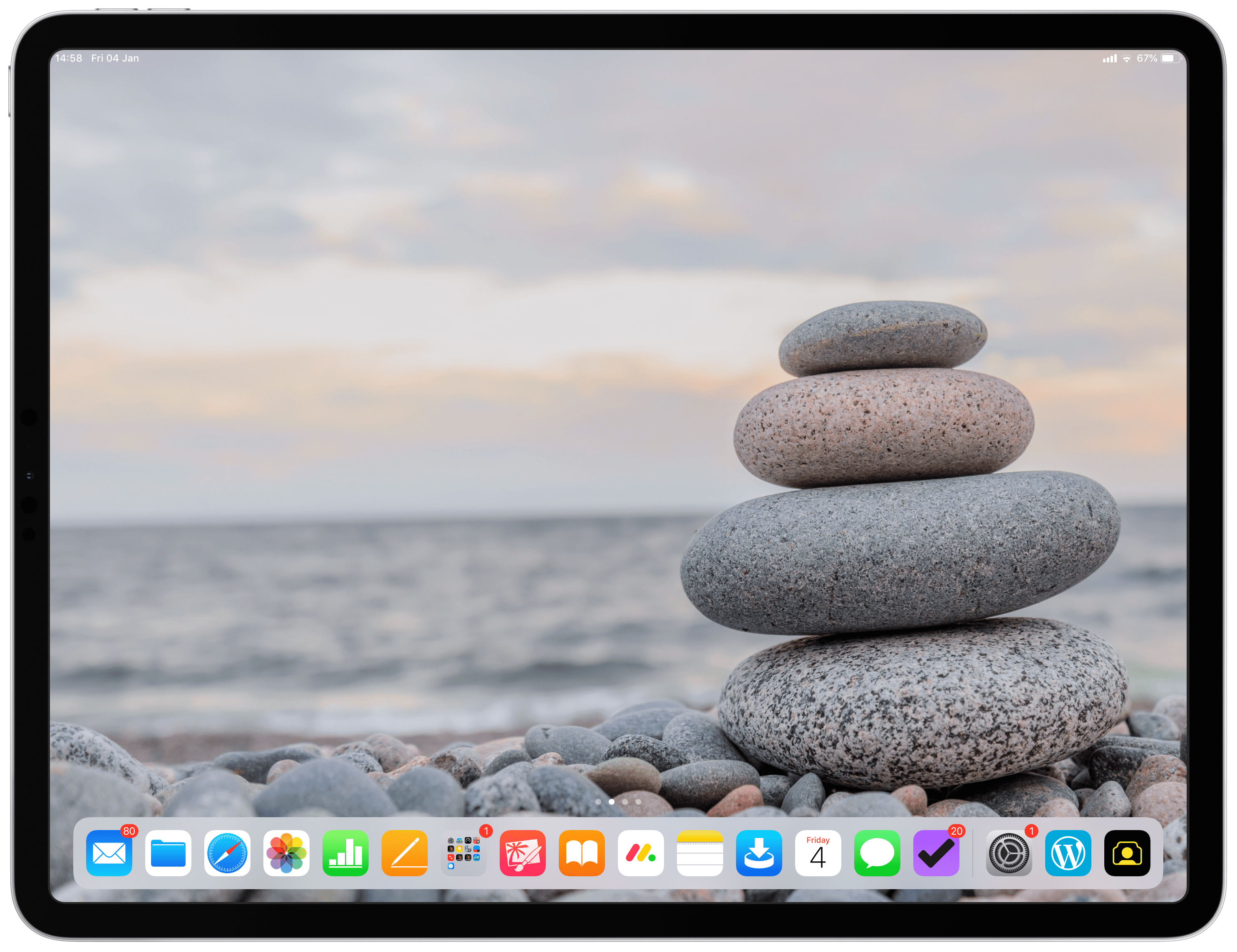
Task: Open Settings from the recent apps
Action: tap(1009, 853)
